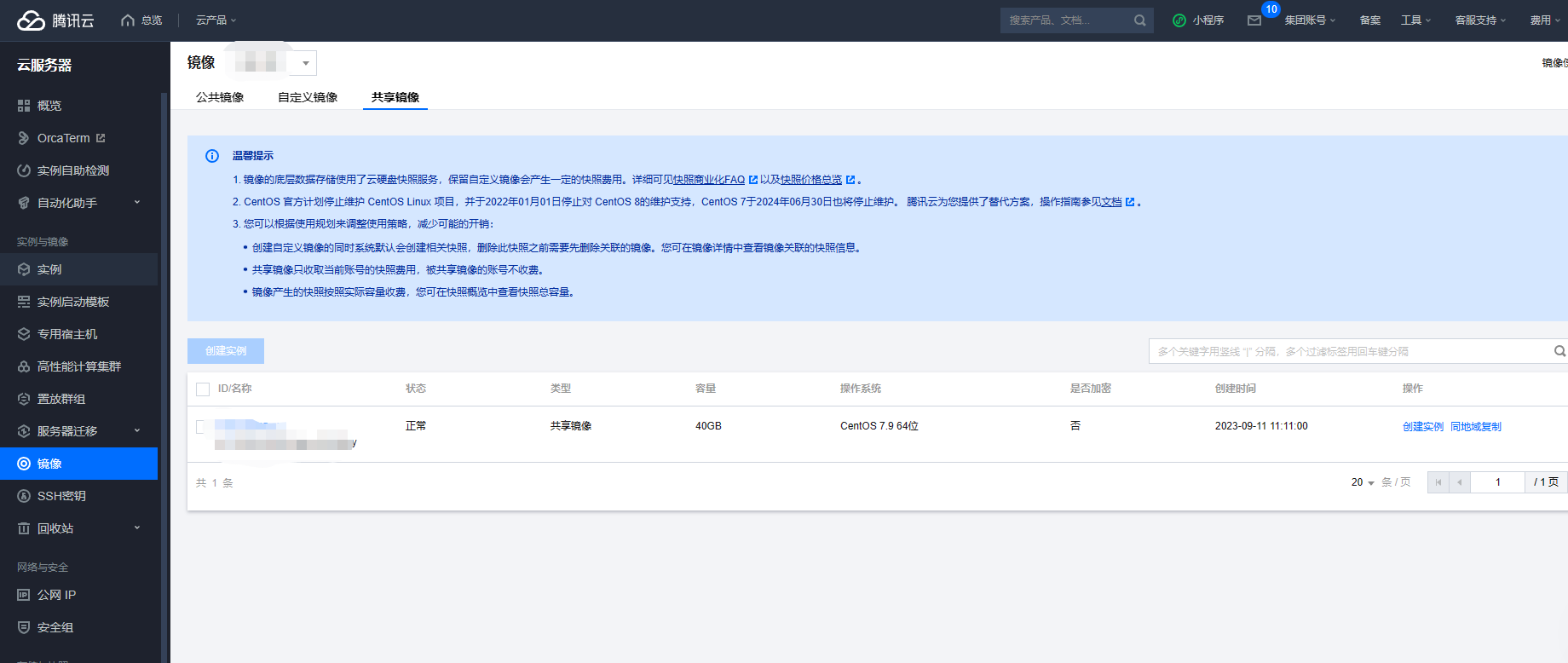The image size is (1568, 663).
Task: Open the 小程序 mini program icon
Action: coord(1179,20)
